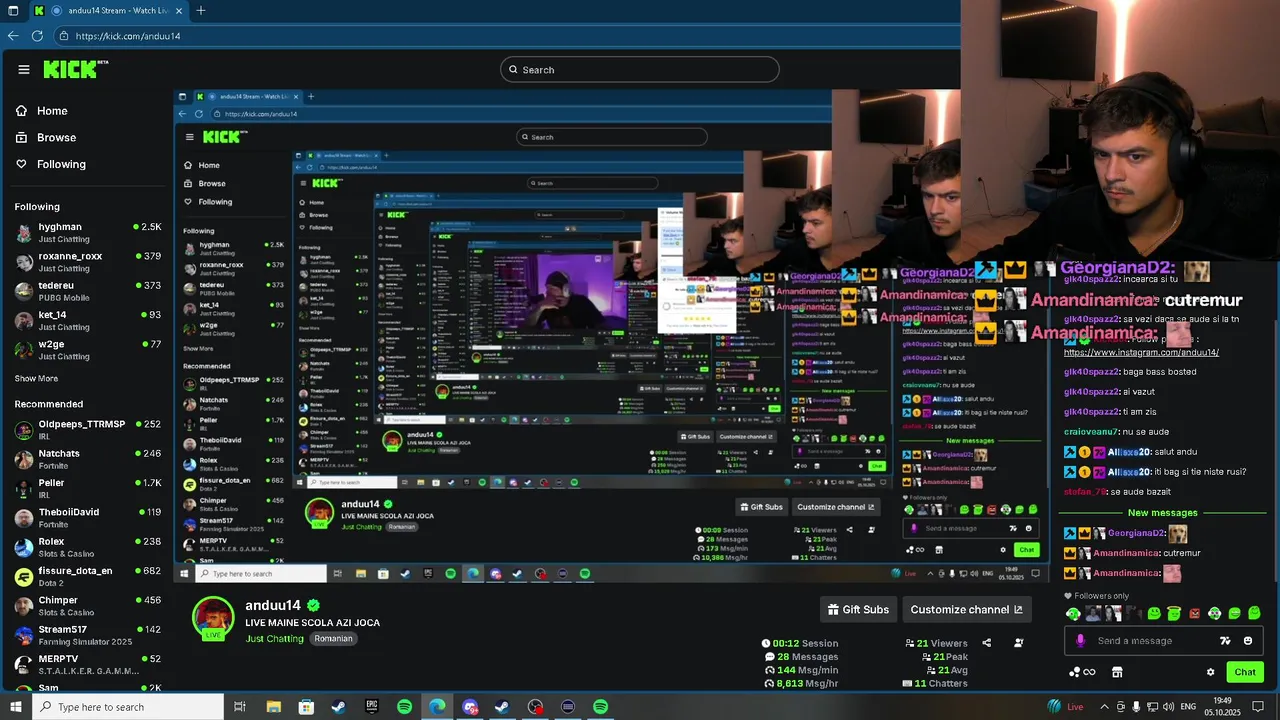This screenshot has width=1280, height=720.
Task: Focus the Kick search field
Action: point(640,69)
